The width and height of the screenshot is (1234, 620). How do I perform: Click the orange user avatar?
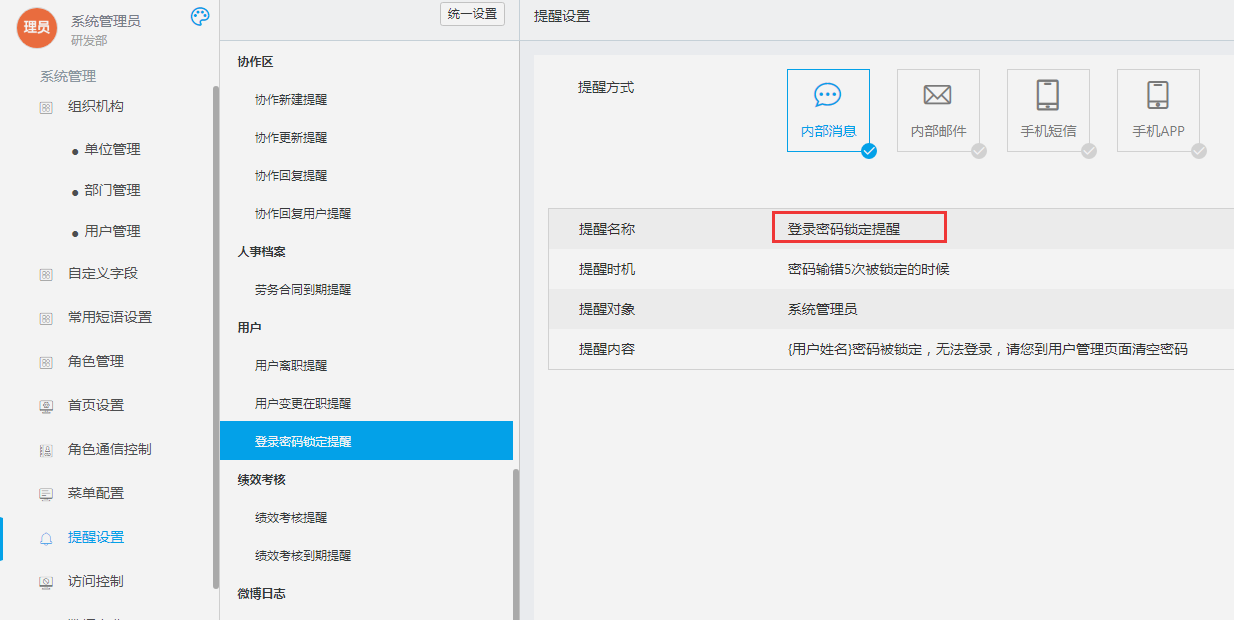pyautogui.click(x=37, y=27)
